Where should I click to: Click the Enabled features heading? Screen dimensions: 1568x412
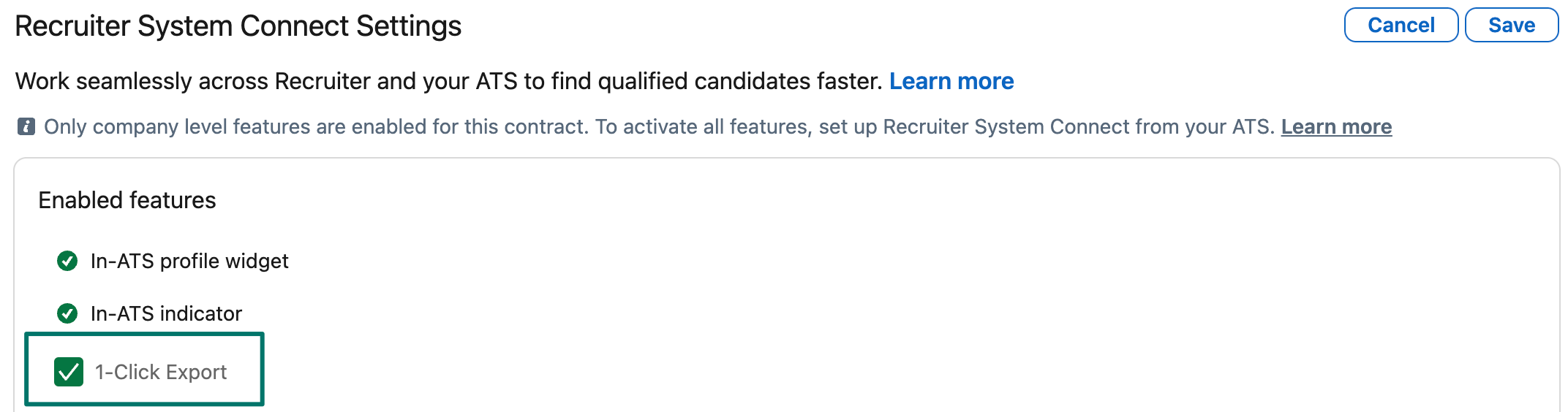pos(127,200)
